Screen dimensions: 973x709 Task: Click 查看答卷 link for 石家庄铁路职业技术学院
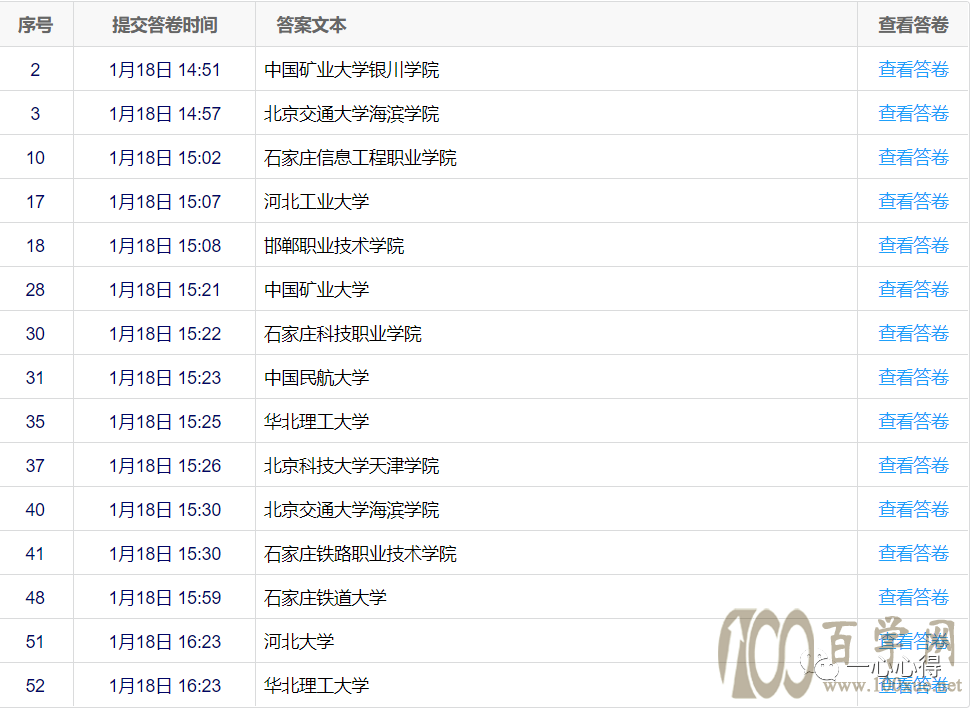[x=913, y=553]
